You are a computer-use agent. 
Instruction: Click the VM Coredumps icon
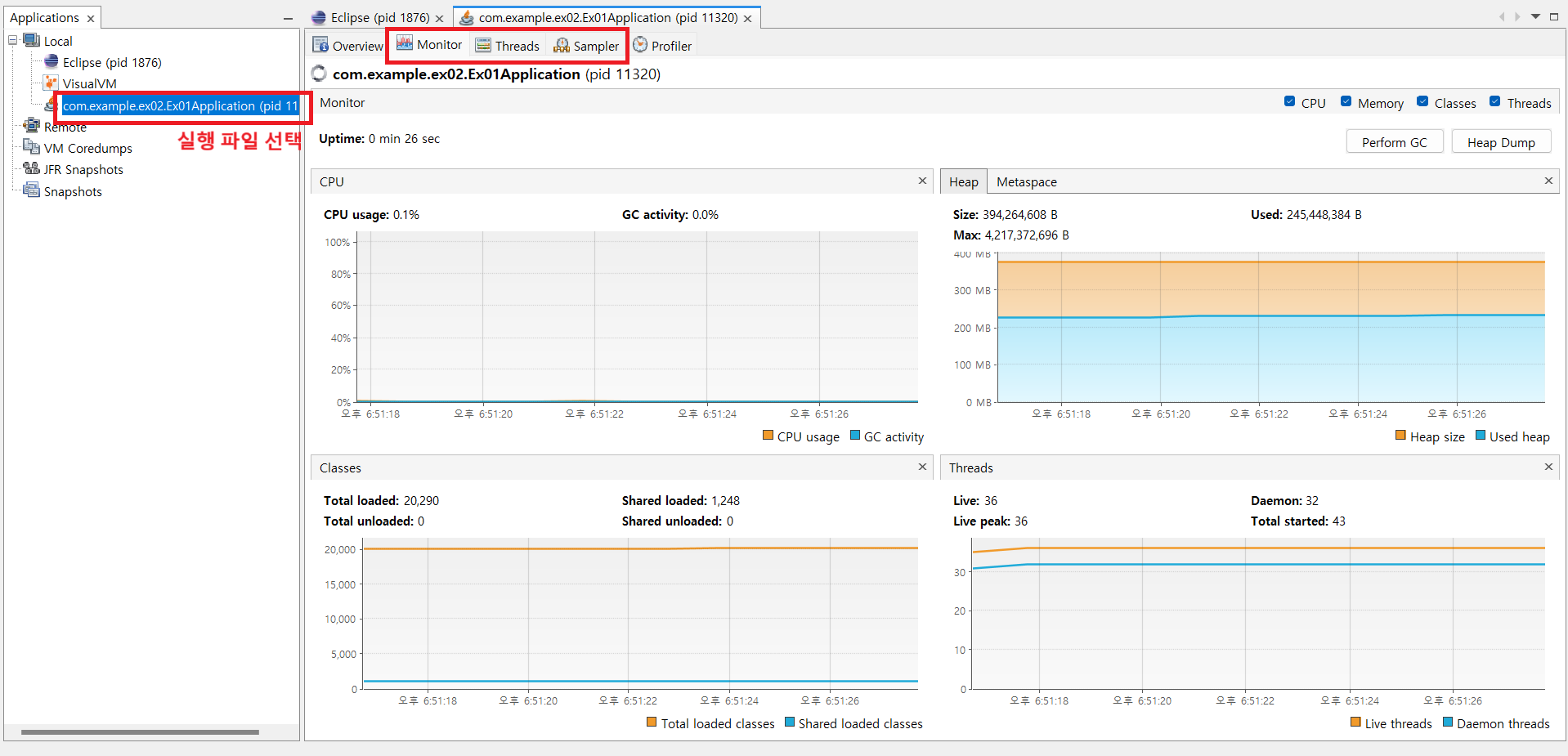click(x=32, y=147)
